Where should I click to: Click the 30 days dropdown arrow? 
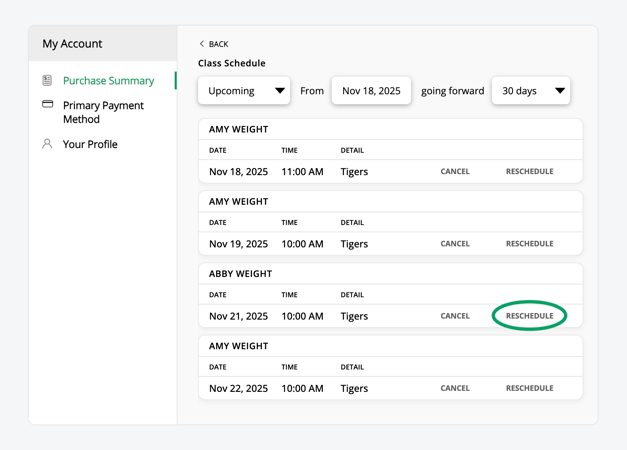pyautogui.click(x=560, y=91)
